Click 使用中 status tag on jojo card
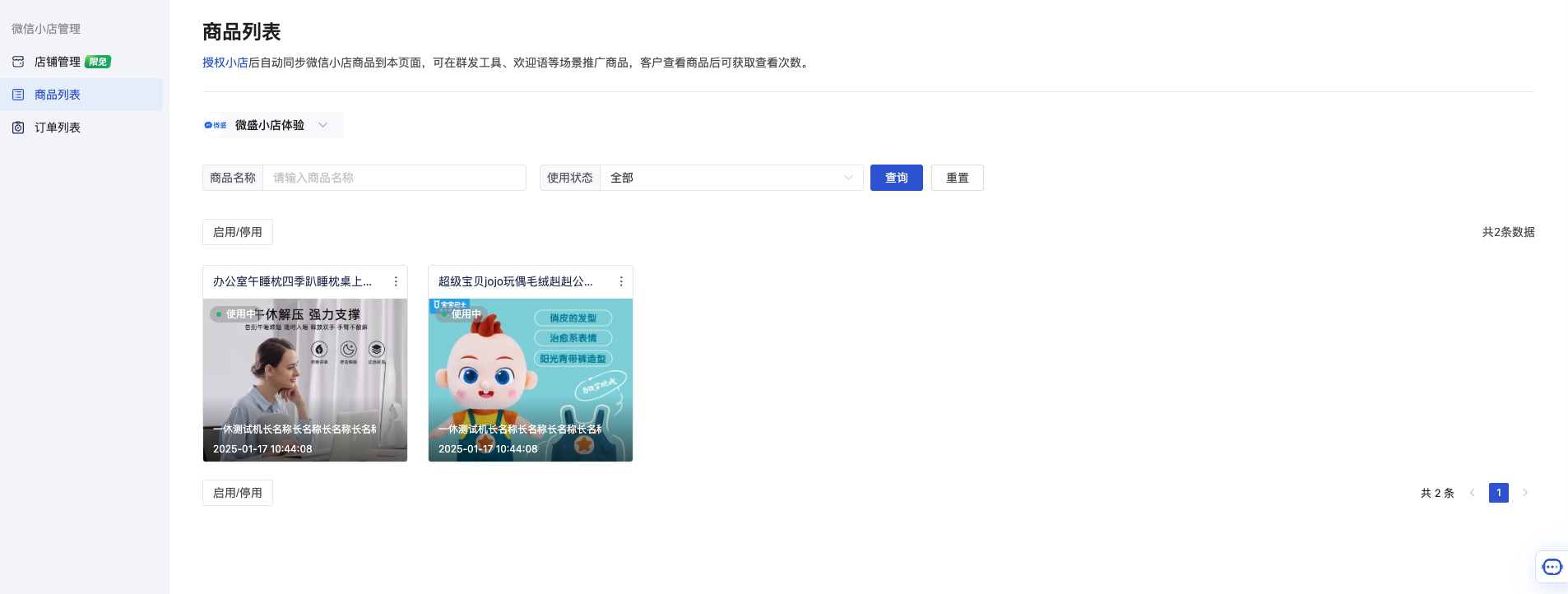Screen dimensions: 1568x594 click(x=461, y=314)
